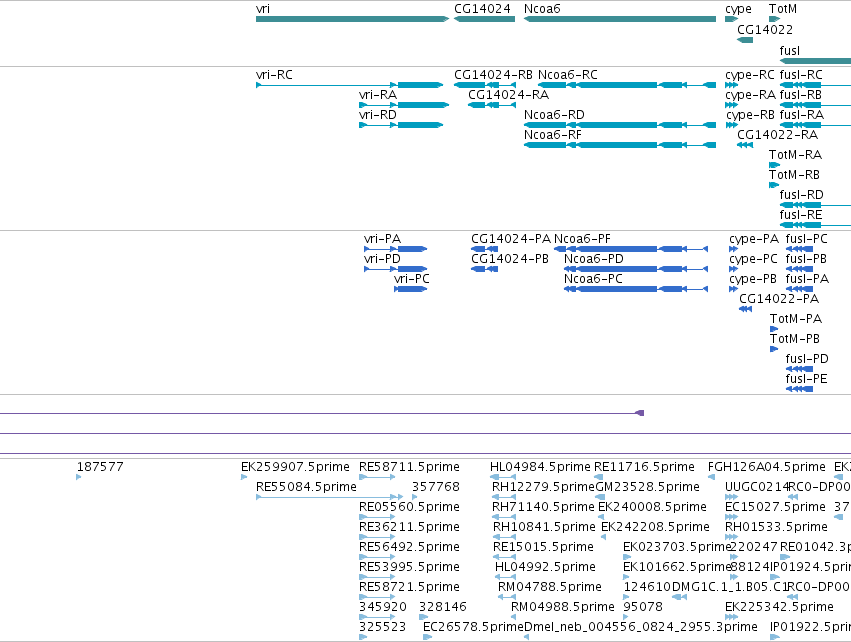Select the cype-PA protein label
Viewport: 851px width, 642px height.
click(754, 239)
